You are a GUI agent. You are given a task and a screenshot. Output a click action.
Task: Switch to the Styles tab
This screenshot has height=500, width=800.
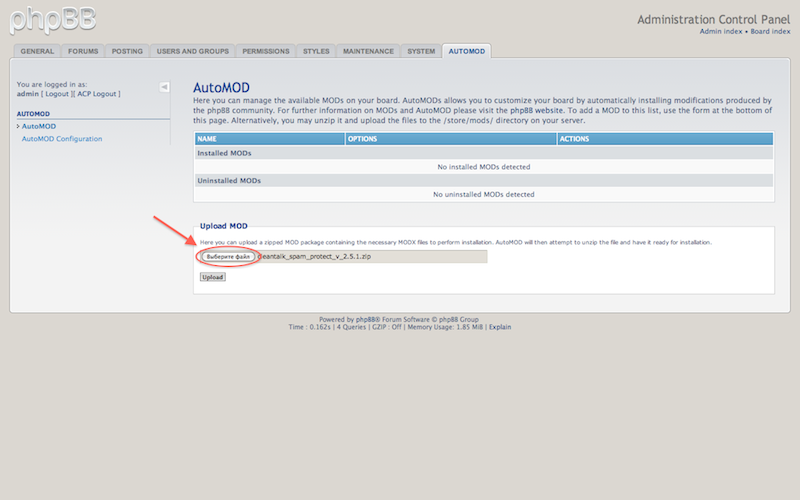316,51
